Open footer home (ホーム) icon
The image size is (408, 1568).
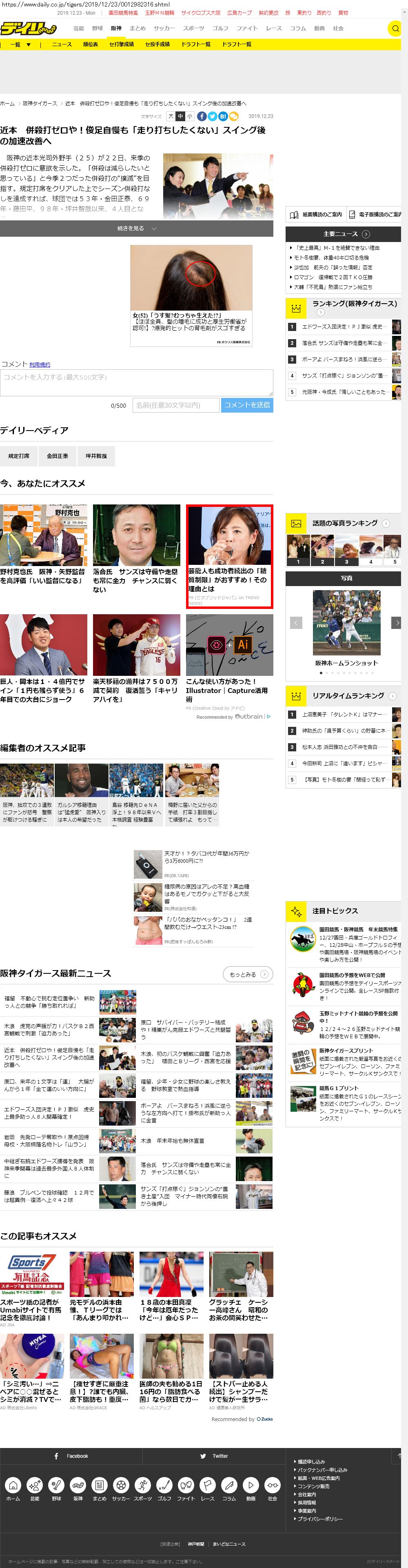click(x=13, y=1485)
